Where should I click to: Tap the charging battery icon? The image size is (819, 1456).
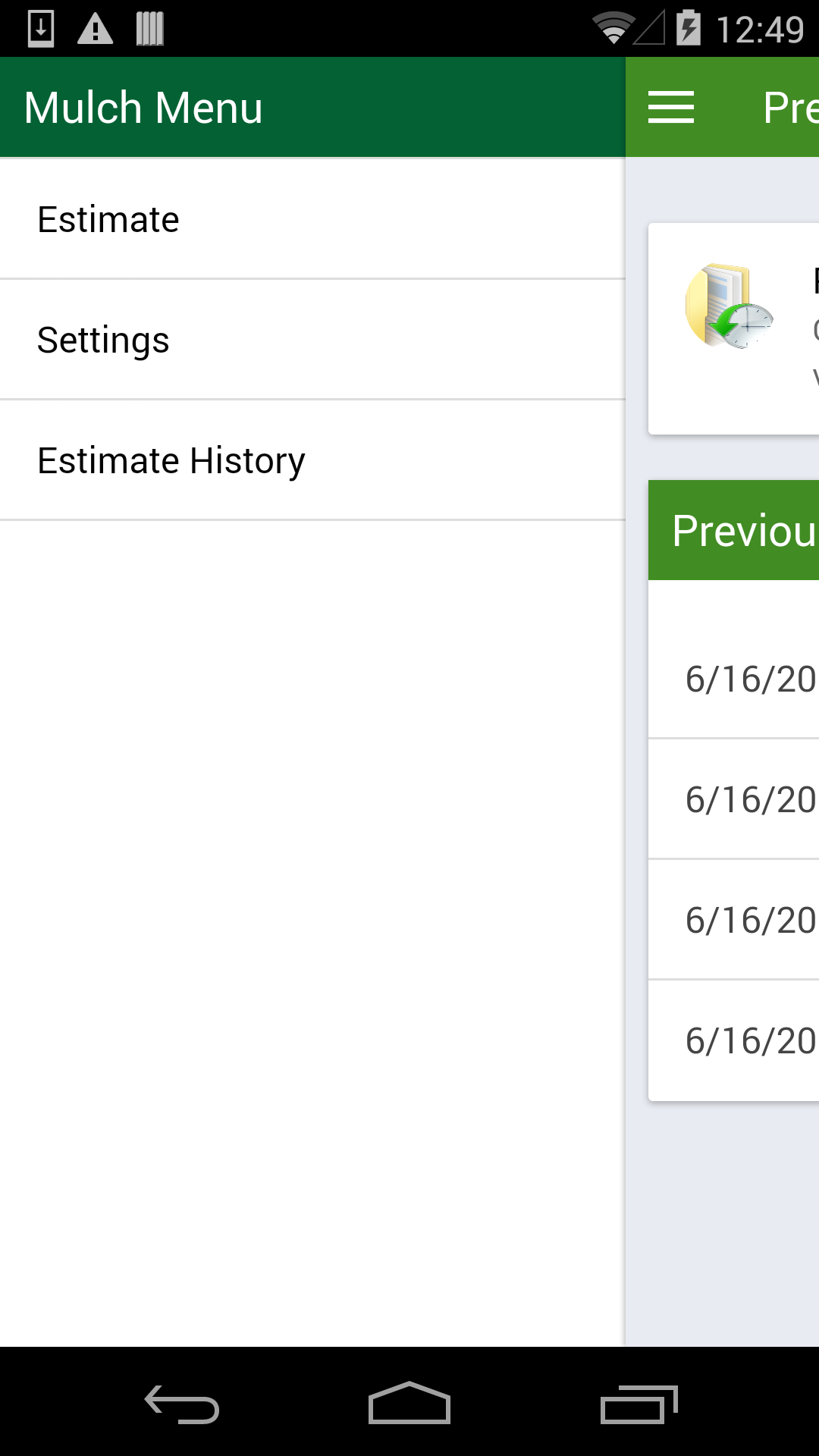(688, 29)
